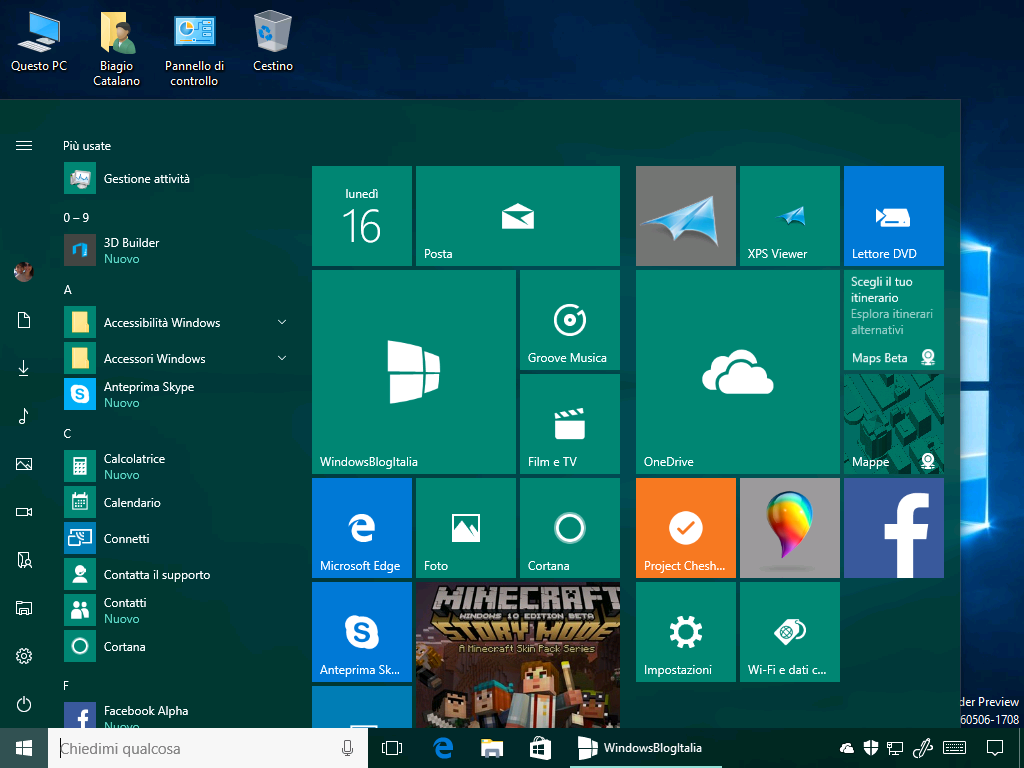Open the OneDrive tile

click(738, 372)
